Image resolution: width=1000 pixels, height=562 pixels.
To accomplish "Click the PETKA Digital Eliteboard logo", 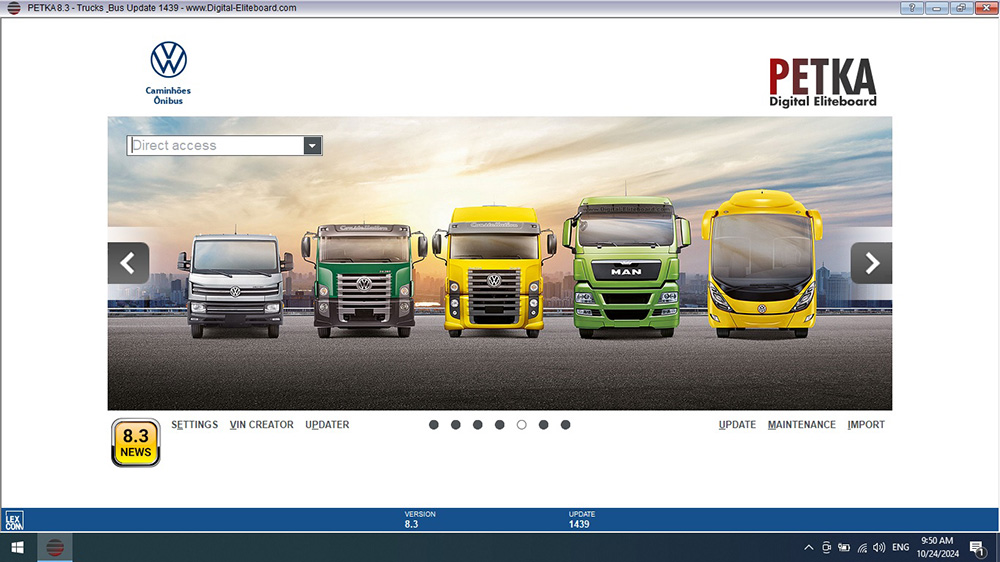I will click(823, 82).
